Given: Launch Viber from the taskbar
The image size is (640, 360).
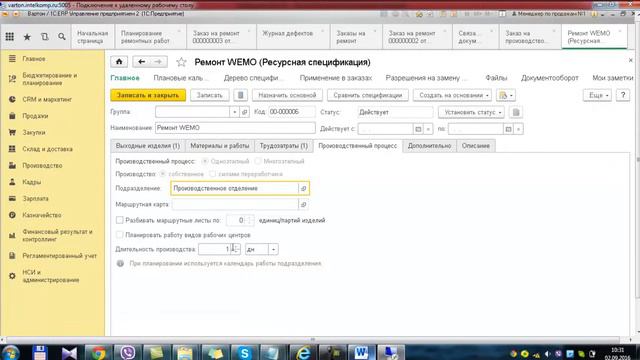Looking at the screenshot, I should click(127, 353).
